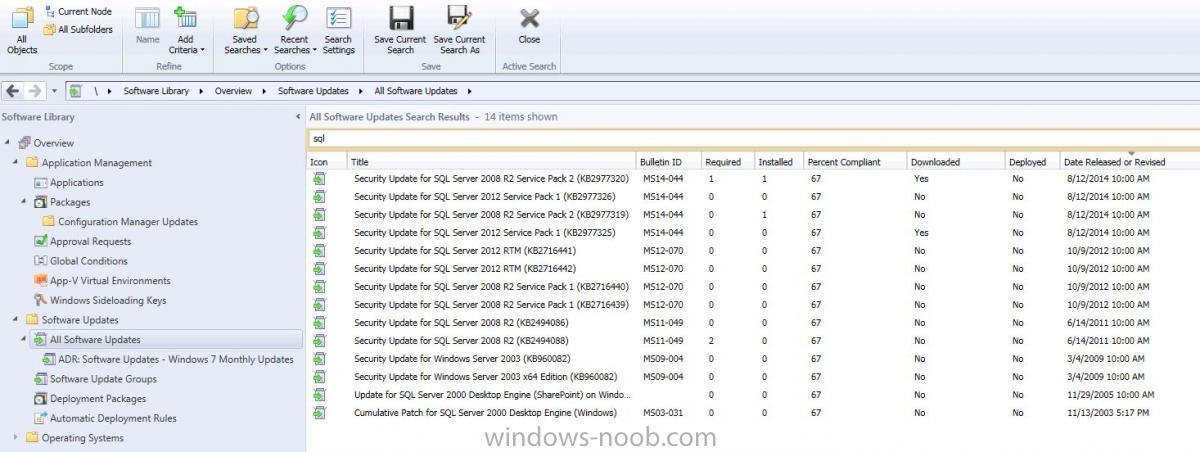Screen dimensions: 1200x452
Task: Sort by Percent Compliant column
Action: [855, 162]
